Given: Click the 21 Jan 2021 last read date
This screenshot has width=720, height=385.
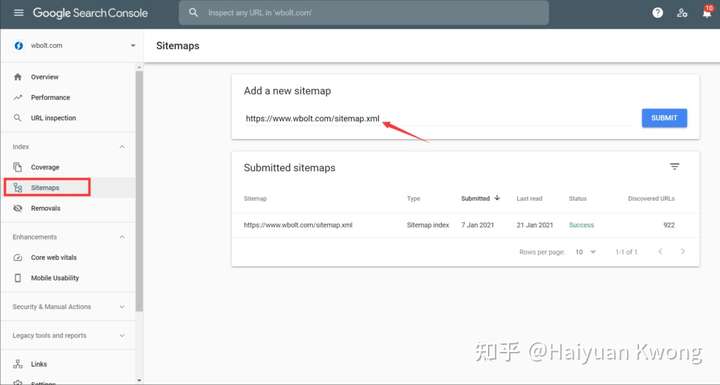Looking at the screenshot, I should tap(534, 225).
